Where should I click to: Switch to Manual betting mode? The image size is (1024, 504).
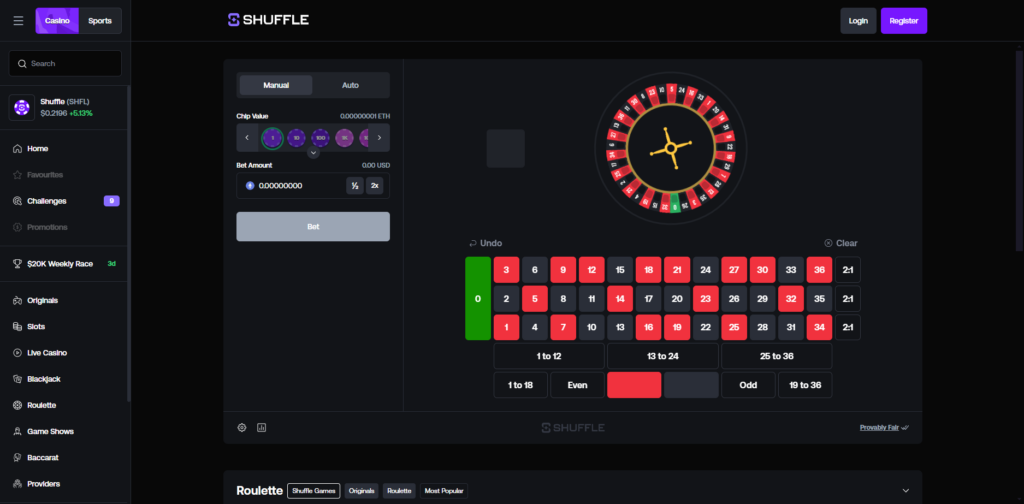click(276, 85)
